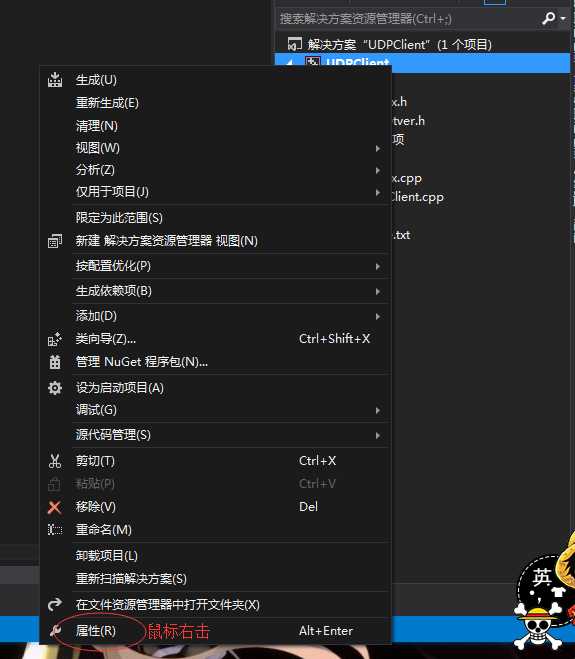Open the search options dropdown arrow
The width and height of the screenshot is (575, 659).
point(563,18)
